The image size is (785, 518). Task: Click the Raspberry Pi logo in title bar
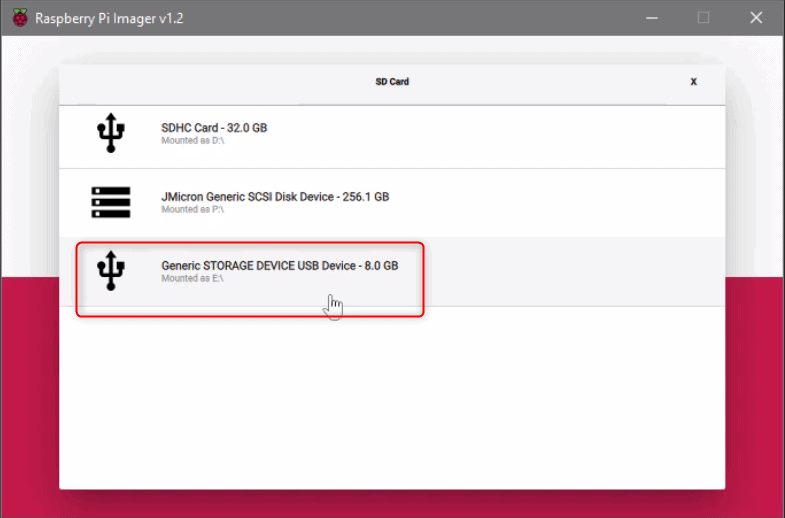[x=20, y=18]
